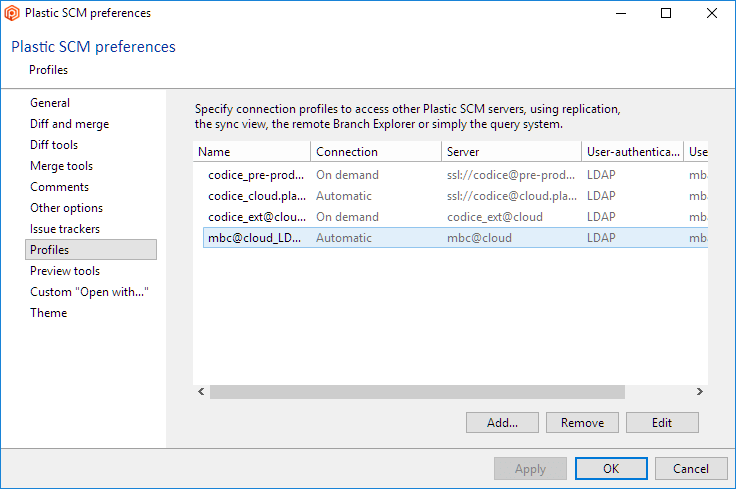Viewport: 736px width, 489px height.
Task: Maximize the preferences window
Action: pyautogui.click(x=666, y=13)
